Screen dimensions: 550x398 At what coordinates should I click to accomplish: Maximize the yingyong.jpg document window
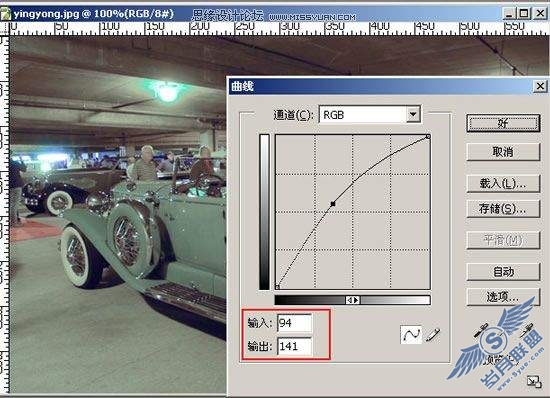pyautogui.click(x=524, y=14)
